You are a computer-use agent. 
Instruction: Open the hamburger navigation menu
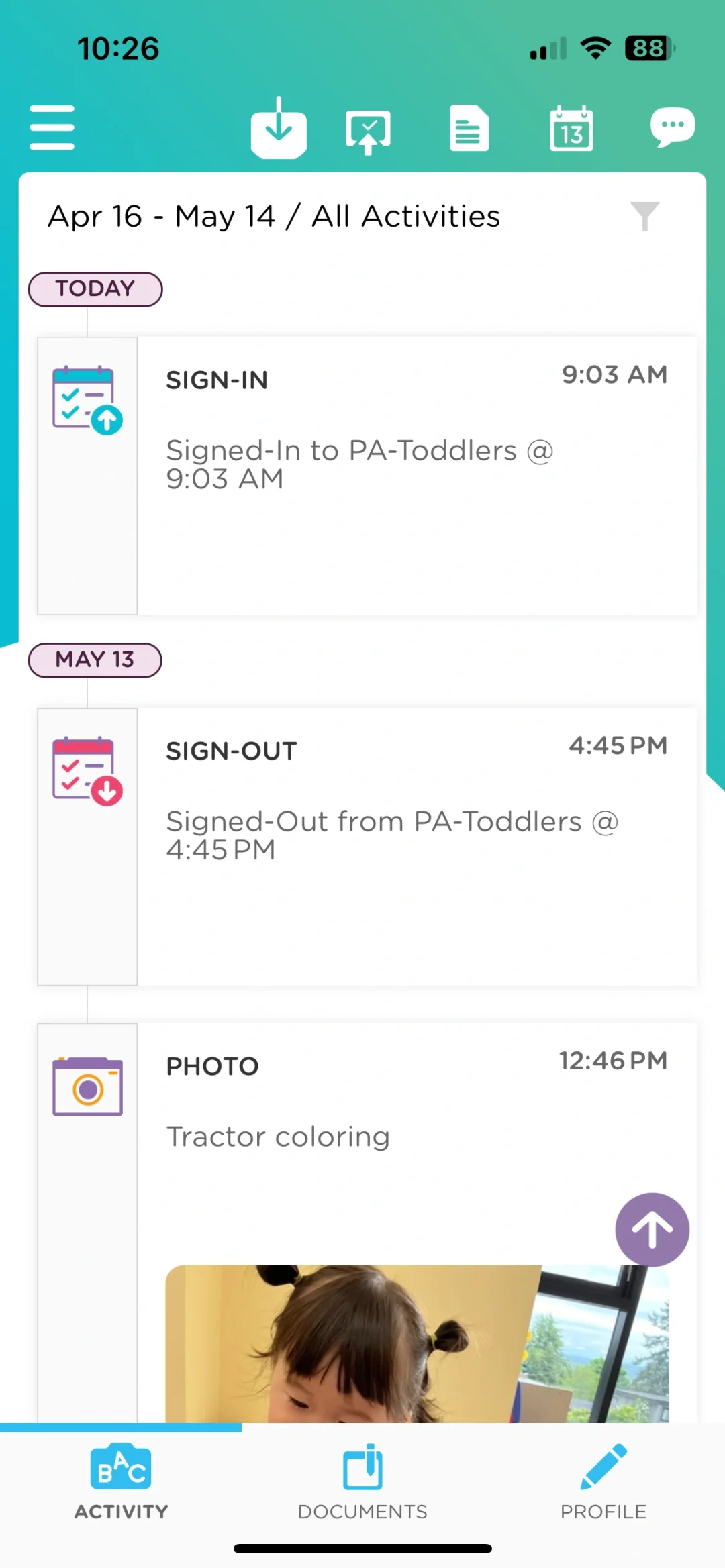tap(52, 127)
